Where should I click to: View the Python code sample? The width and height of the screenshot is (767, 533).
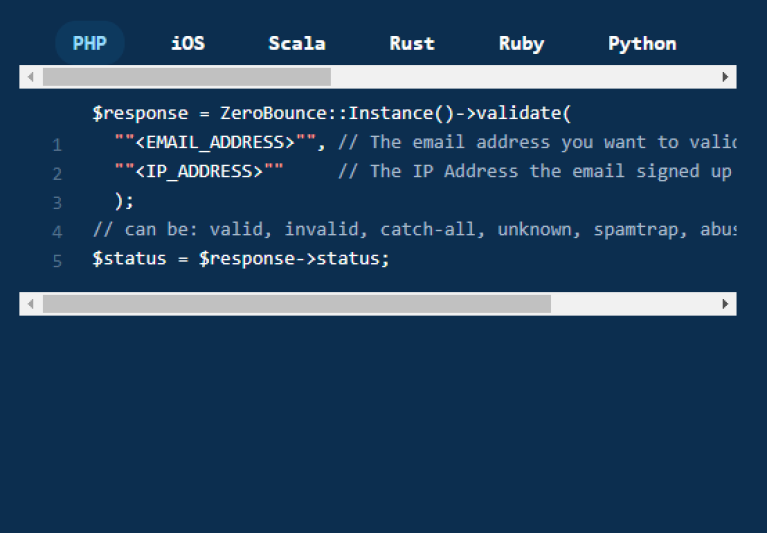[642, 44]
